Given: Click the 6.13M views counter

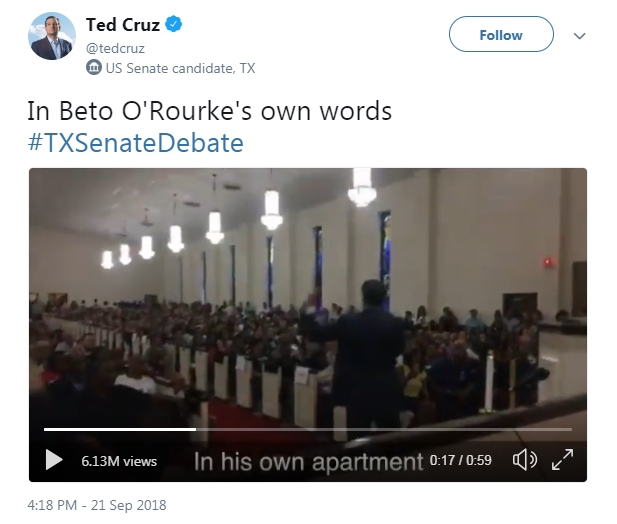Looking at the screenshot, I should click(x=119, y=461).
